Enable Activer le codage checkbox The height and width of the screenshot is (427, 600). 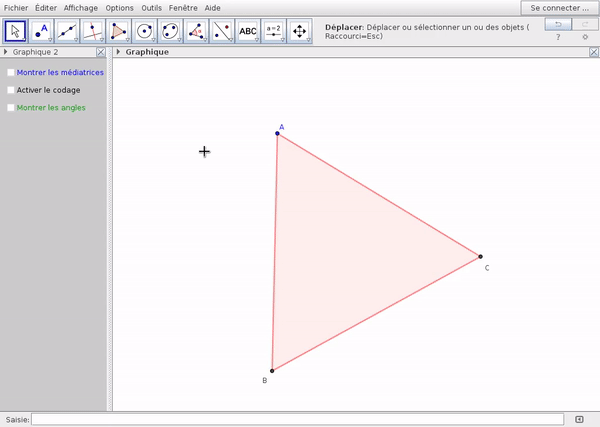pyautogui.click(x=11, y=90)
